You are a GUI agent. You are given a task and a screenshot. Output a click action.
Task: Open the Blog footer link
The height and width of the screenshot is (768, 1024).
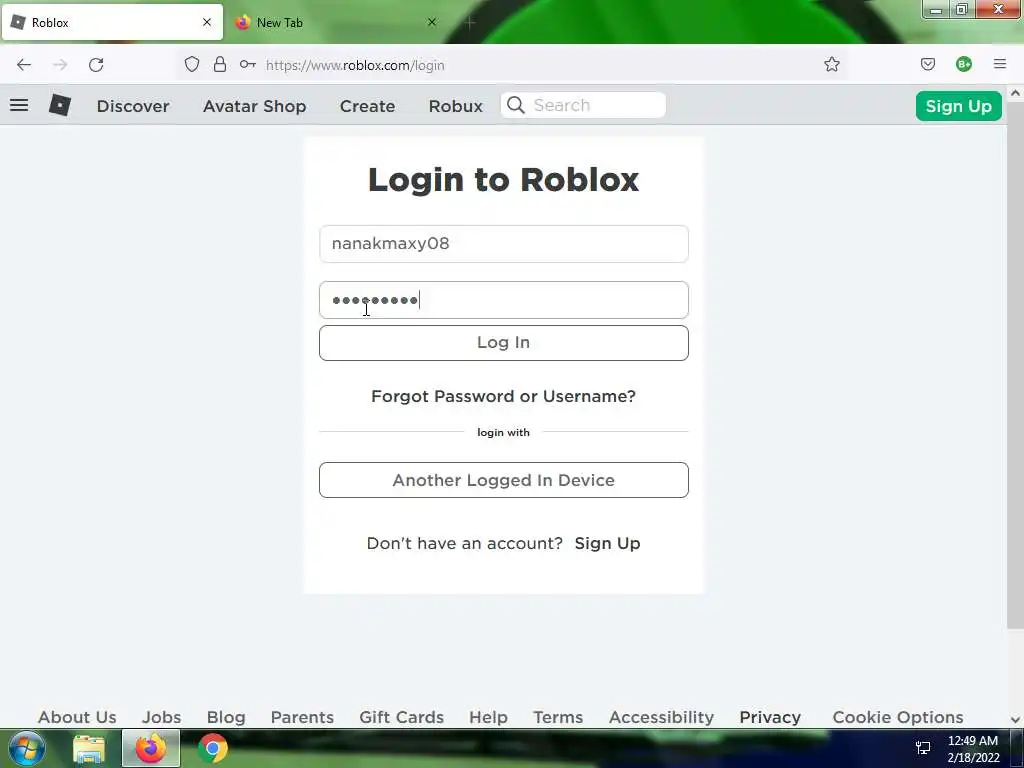coord(226,717)
